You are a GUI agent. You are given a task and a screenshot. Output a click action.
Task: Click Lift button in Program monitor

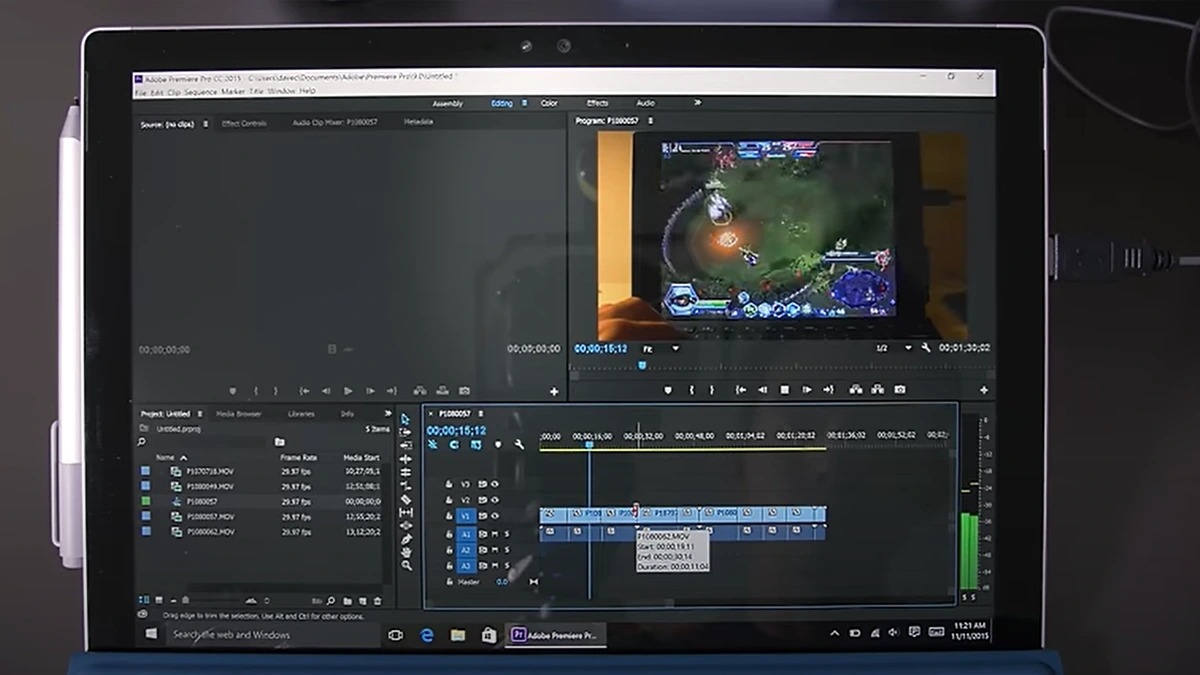pos(856,390)
